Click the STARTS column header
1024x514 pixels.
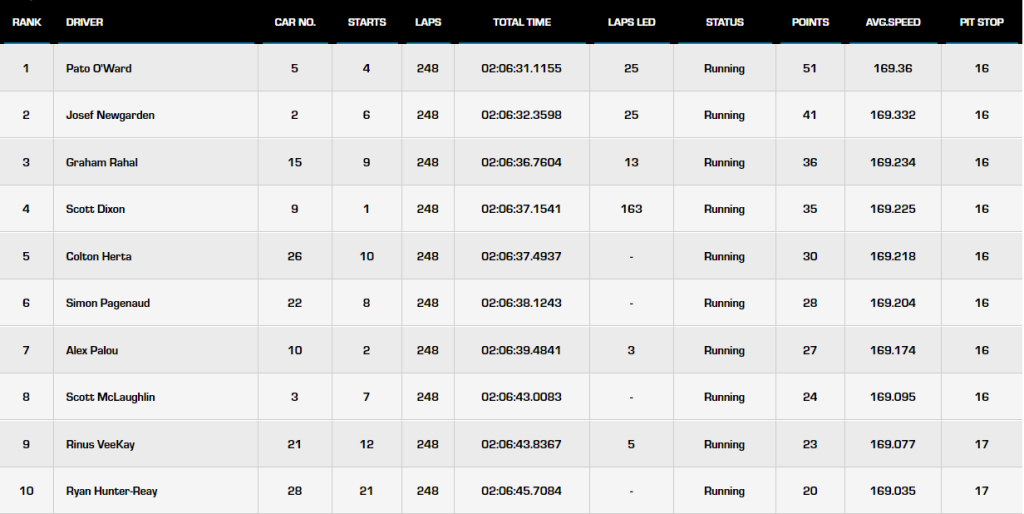click(366, 22)
